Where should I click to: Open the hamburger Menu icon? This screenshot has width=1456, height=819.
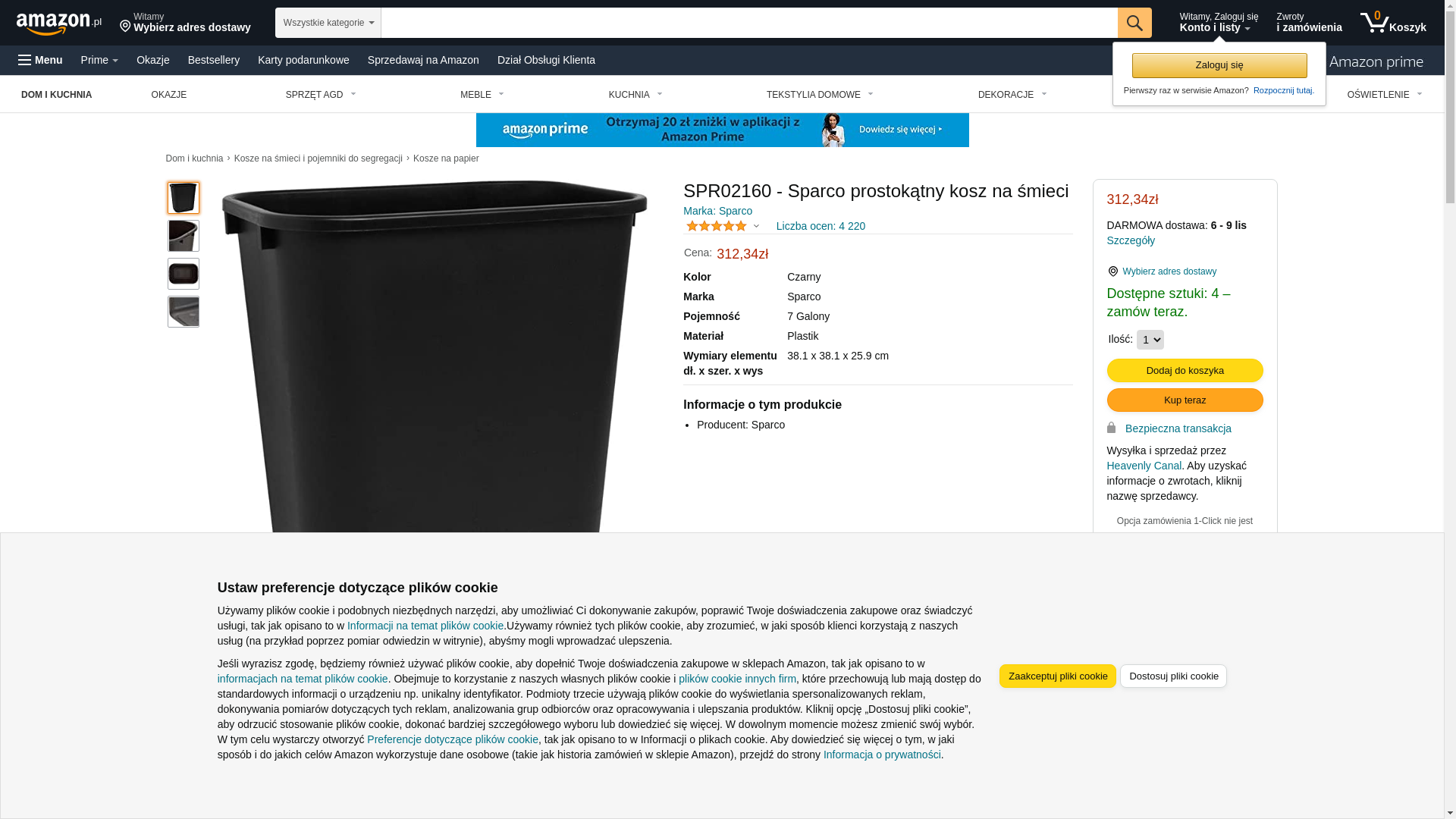25,60
